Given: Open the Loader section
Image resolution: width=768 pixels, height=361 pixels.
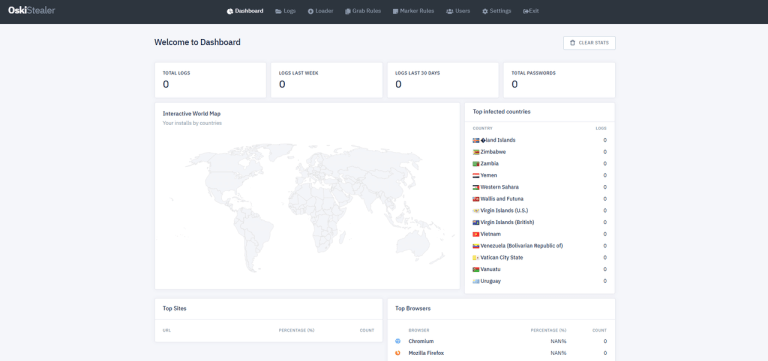Looking at the screenshot, I should 320,11.
